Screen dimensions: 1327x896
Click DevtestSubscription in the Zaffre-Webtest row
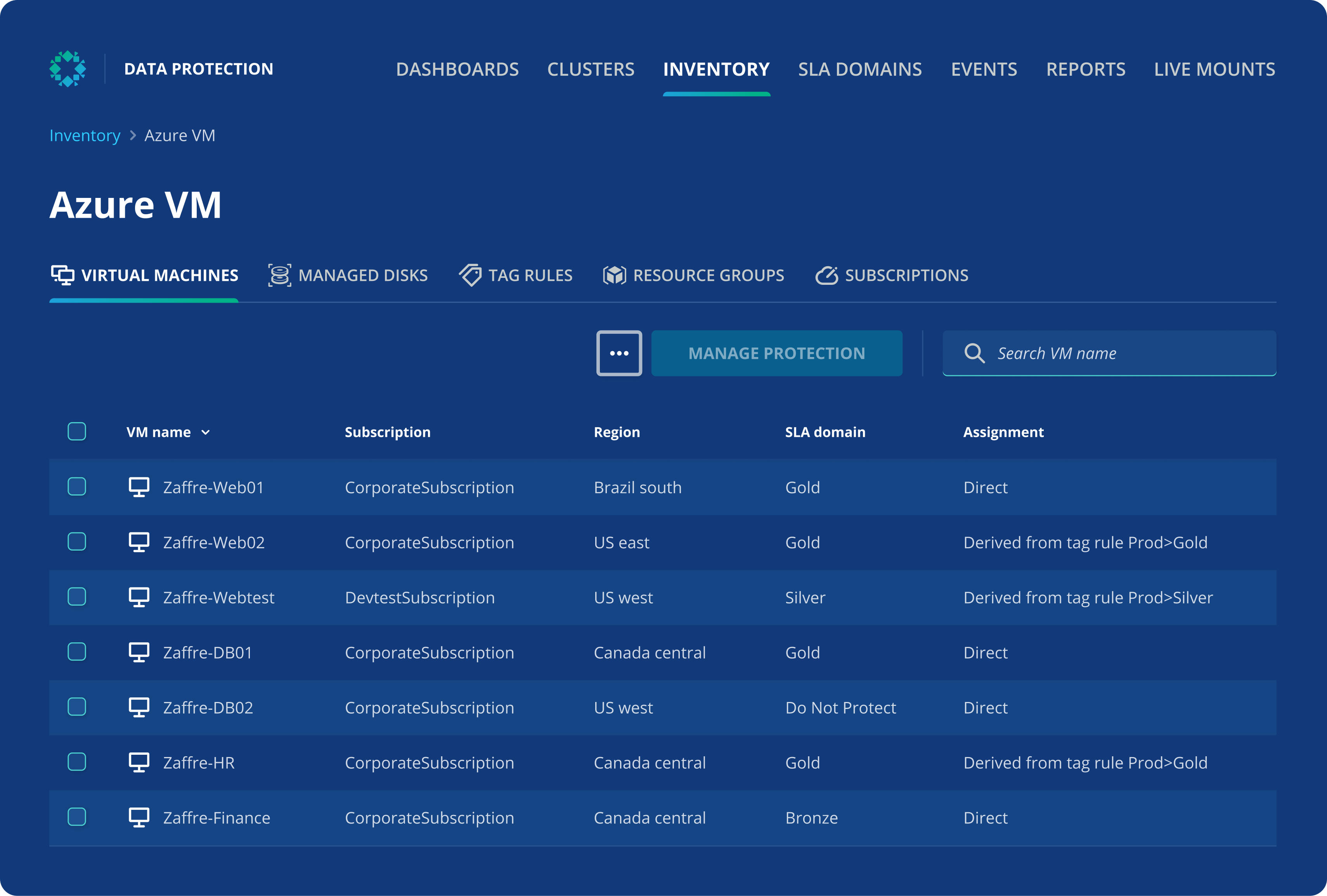coord(420,597)
